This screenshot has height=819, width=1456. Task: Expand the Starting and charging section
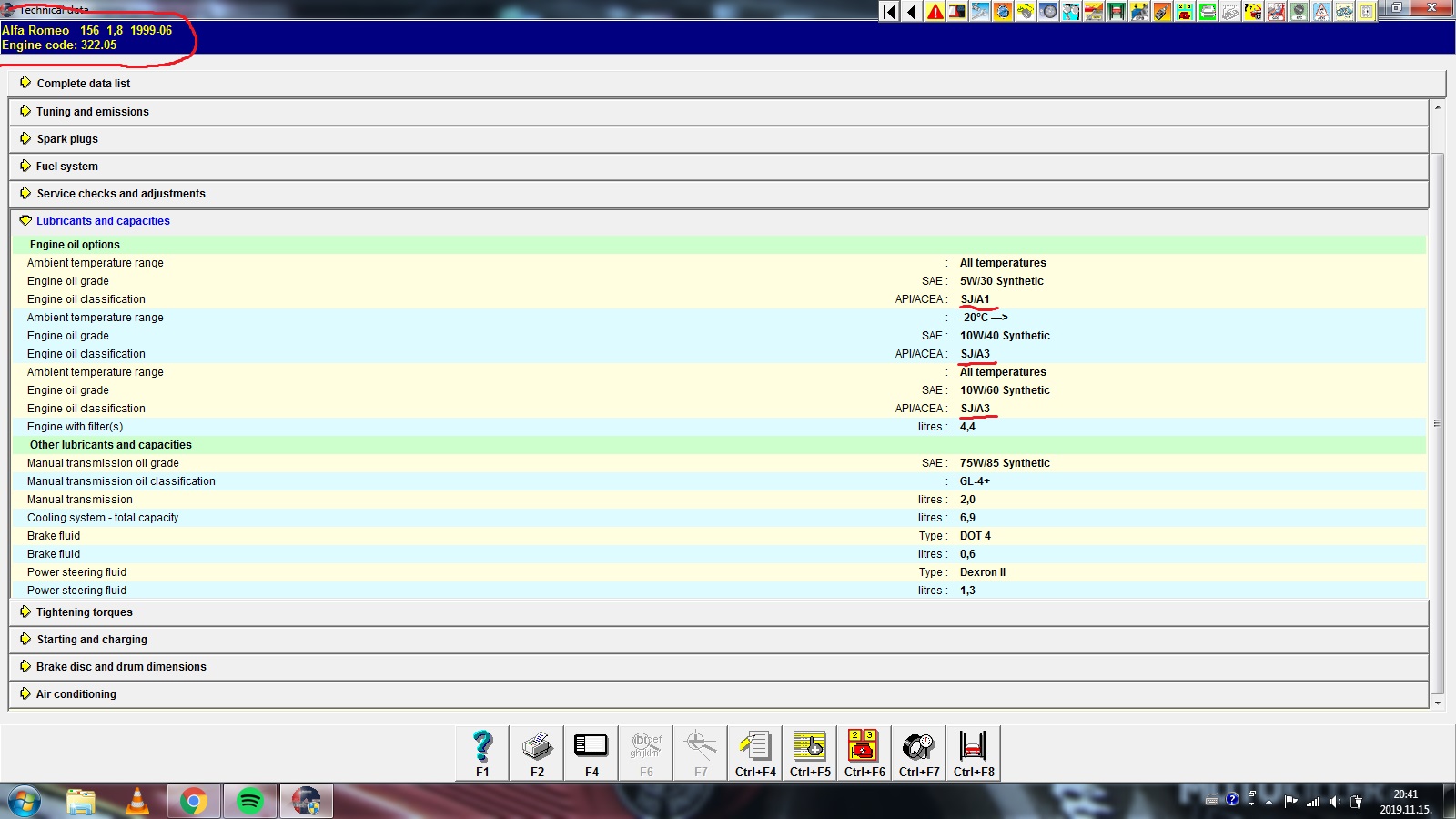[x=719, y=639]
